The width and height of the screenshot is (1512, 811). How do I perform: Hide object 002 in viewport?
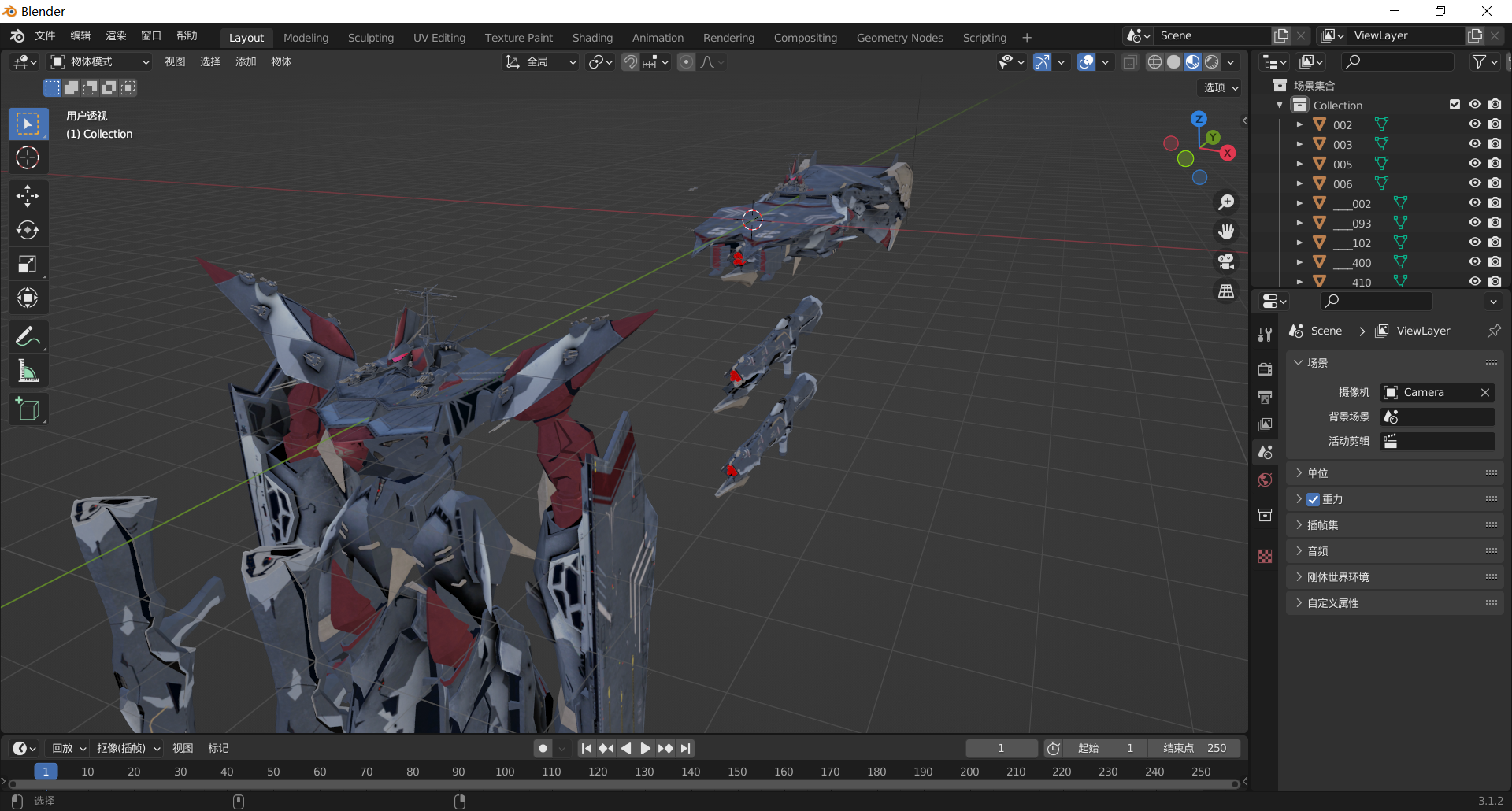1475,124
